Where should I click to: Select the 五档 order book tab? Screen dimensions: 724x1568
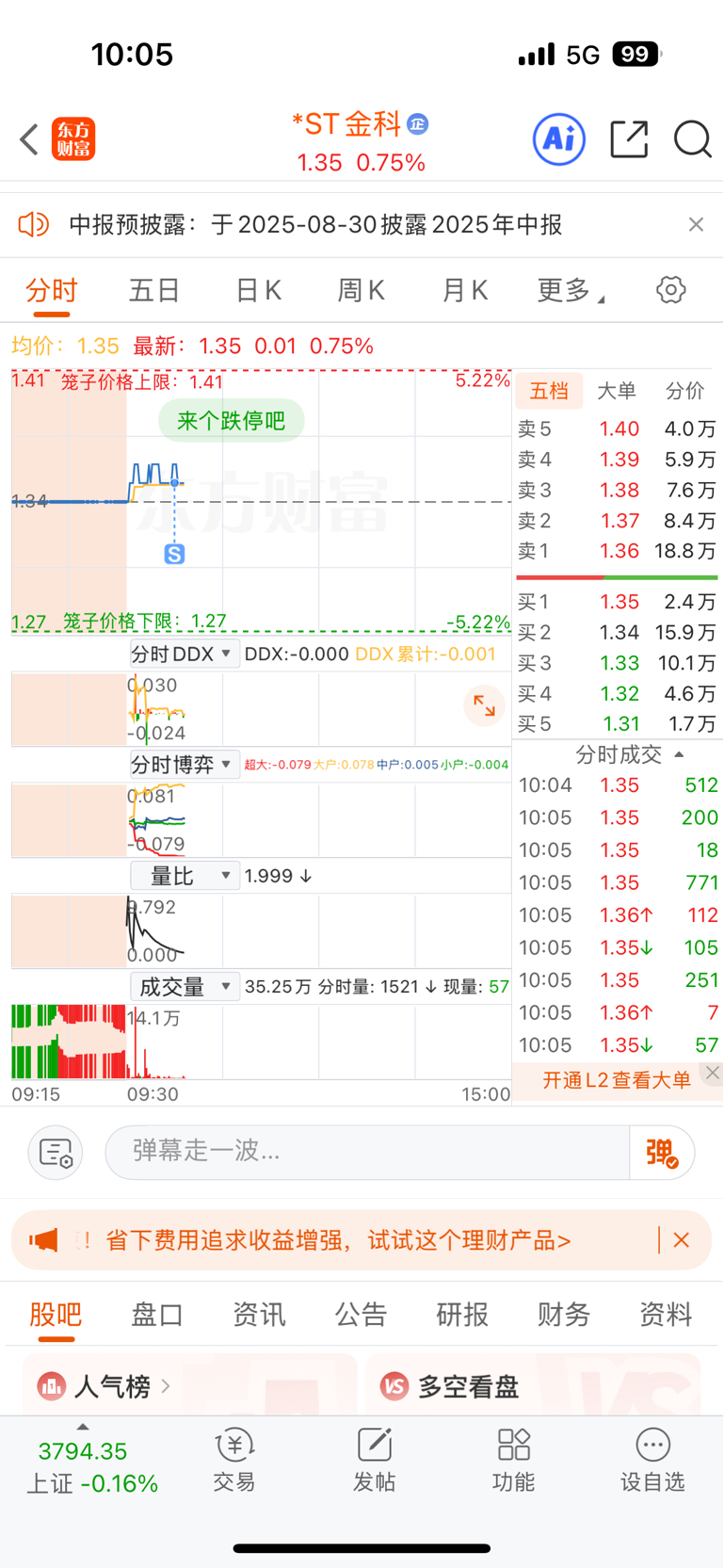[x=549, y=391]
